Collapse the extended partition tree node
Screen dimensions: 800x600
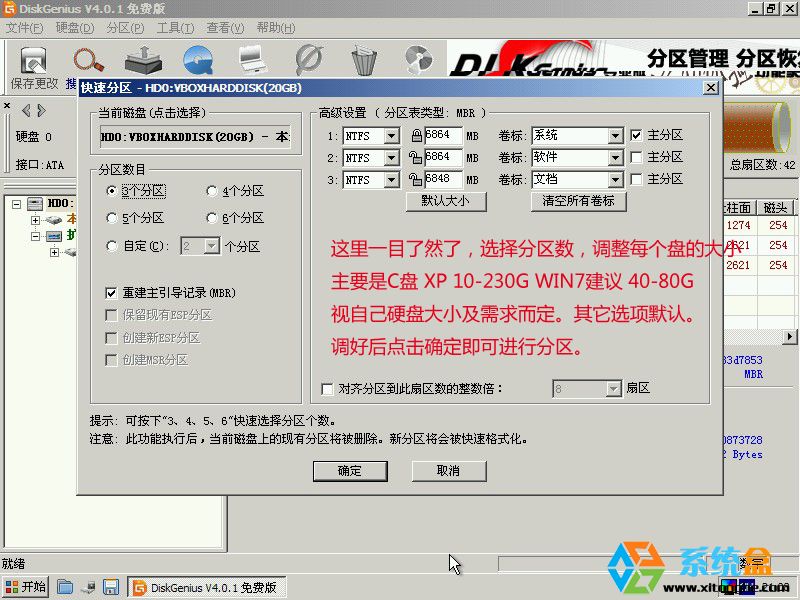pos(35,236)
